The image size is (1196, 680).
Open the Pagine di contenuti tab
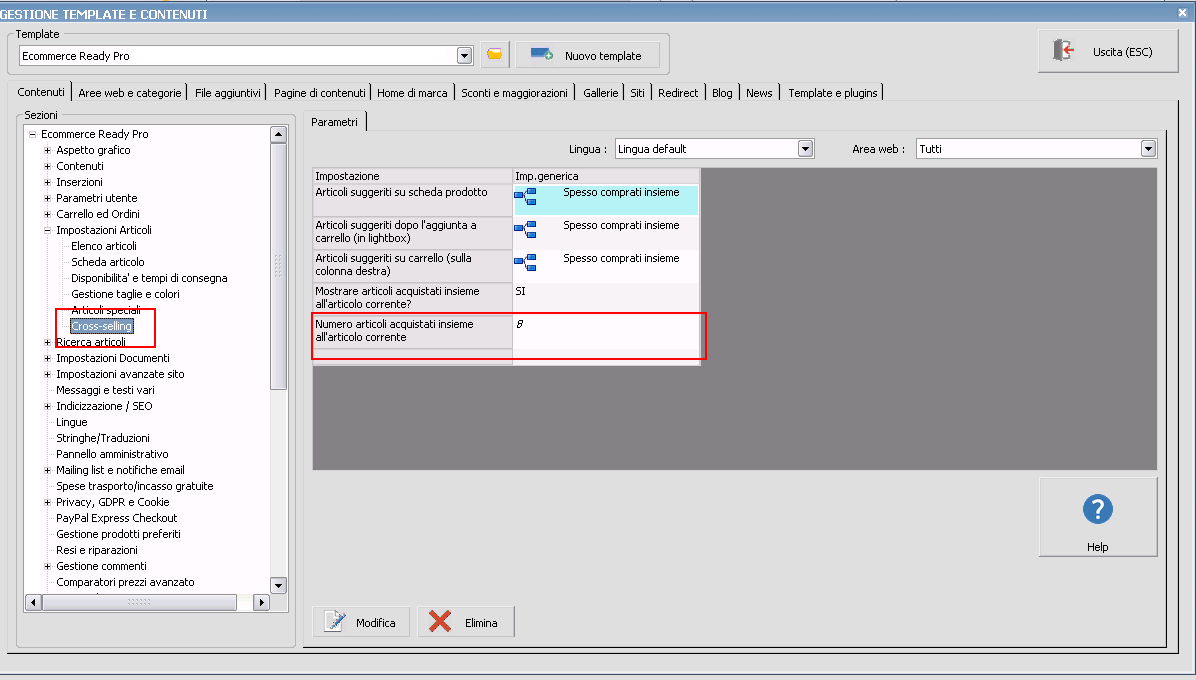click(320, 93)
